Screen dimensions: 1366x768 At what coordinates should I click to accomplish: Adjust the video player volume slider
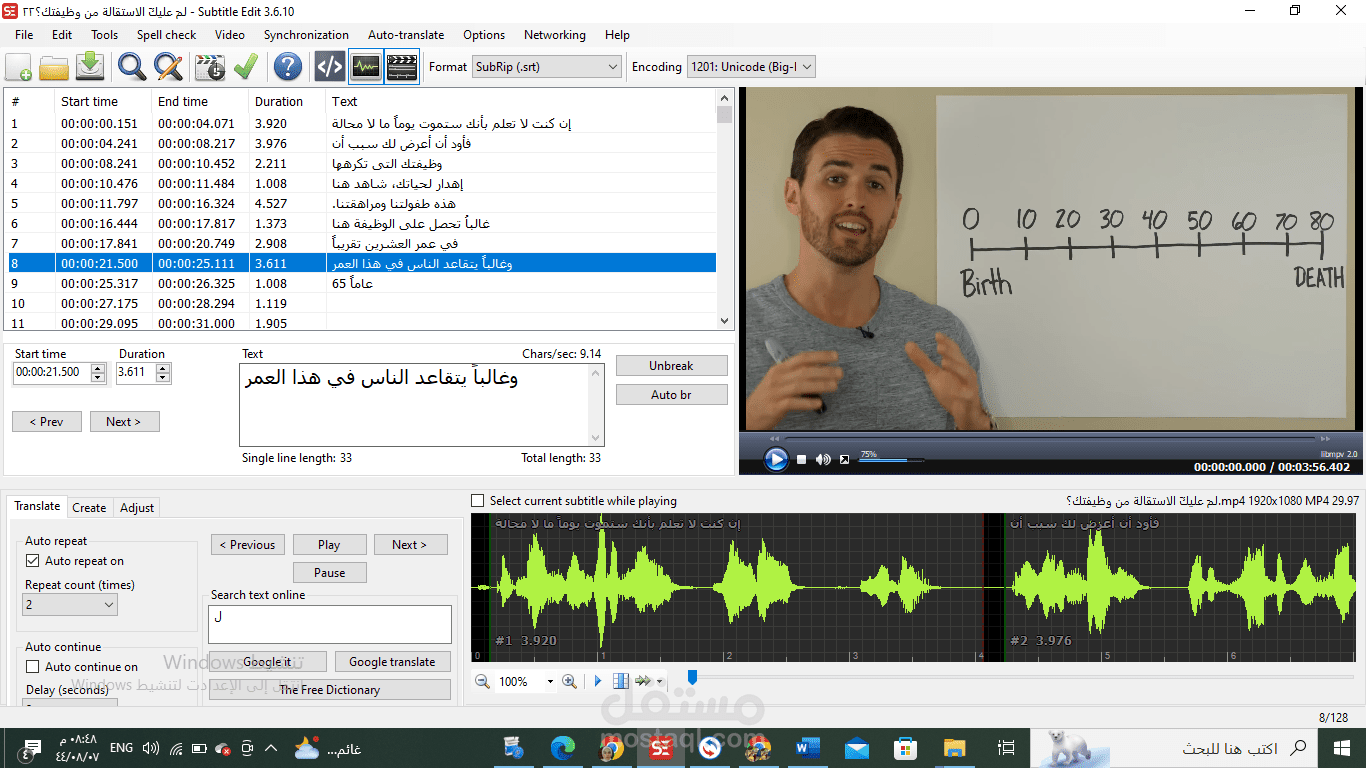pos(890,460)
